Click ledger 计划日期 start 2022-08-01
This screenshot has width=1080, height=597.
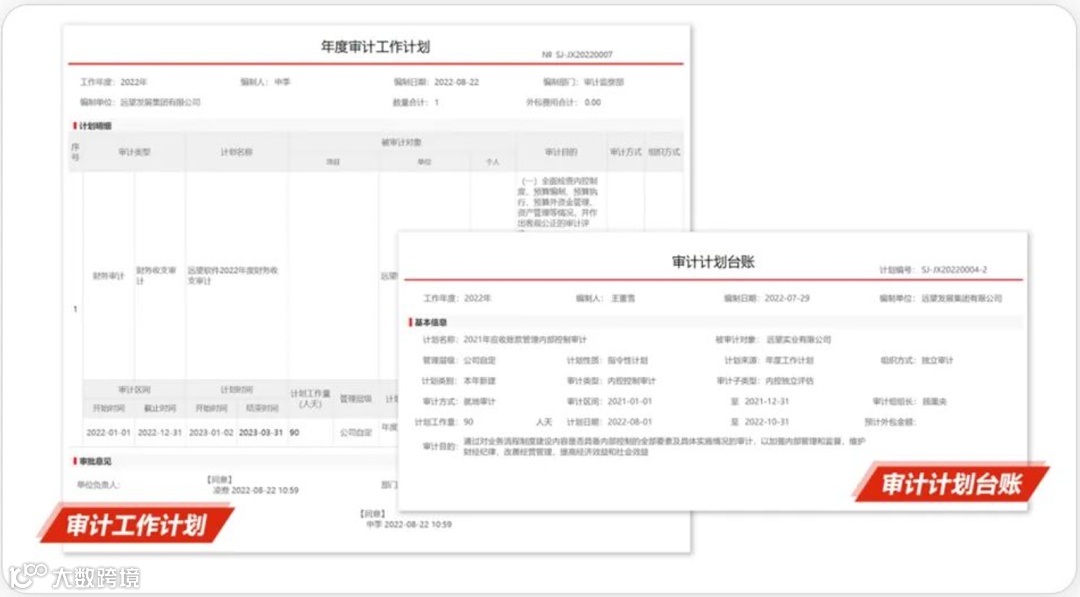click(630, 423)
